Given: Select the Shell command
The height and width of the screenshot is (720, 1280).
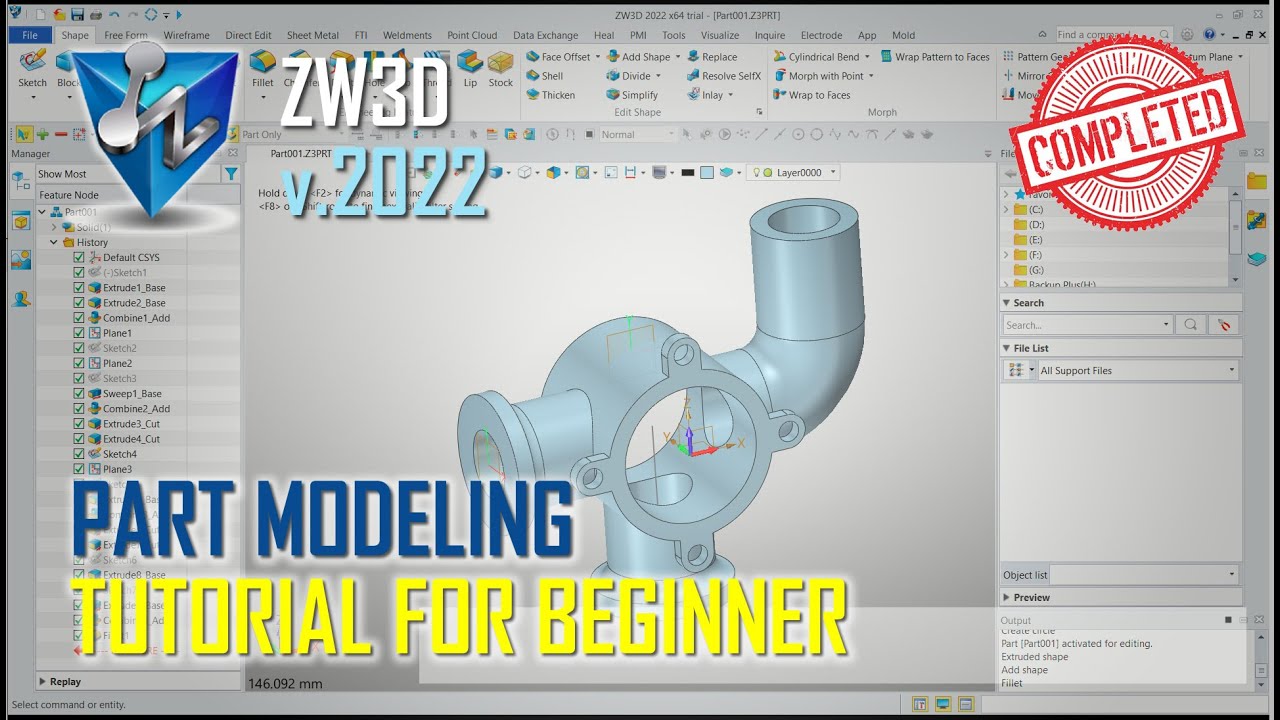Looking at the screenshot, I should 544,76.
